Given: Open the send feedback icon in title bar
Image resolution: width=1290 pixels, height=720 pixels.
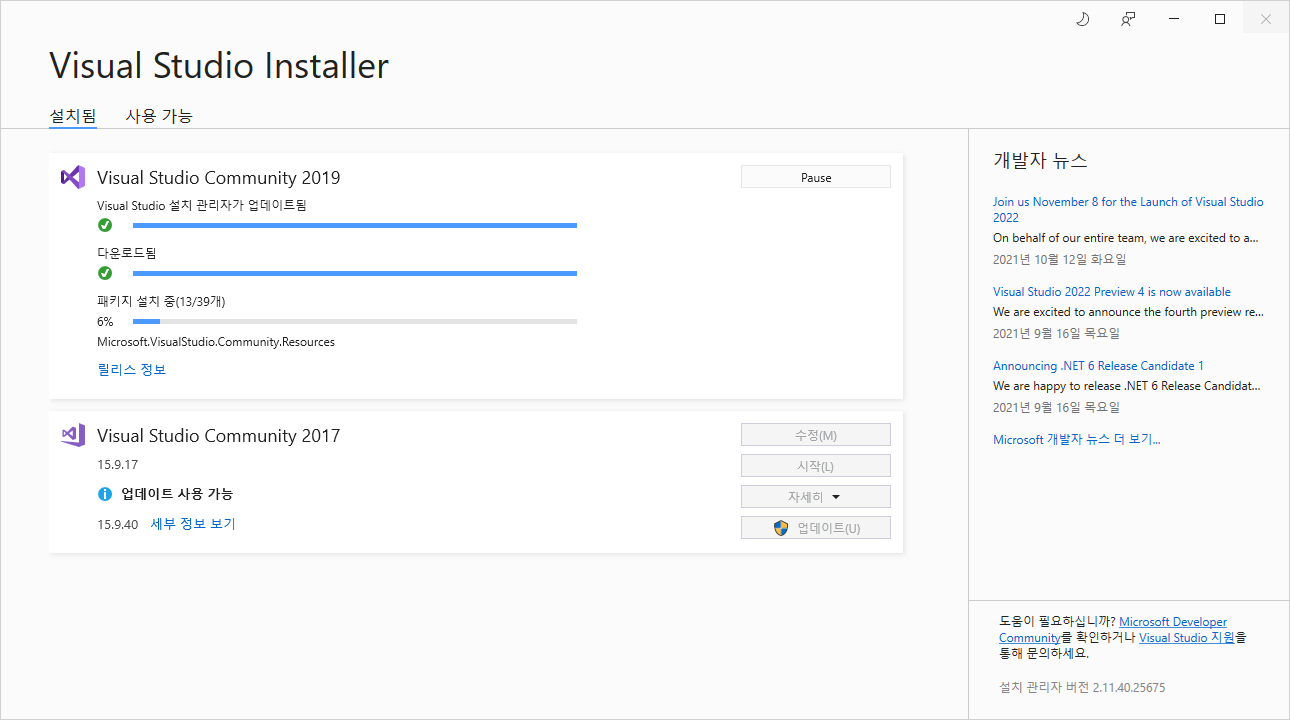Looking at the screenshot, I should pyautogui.click(x=1128, y=19).
